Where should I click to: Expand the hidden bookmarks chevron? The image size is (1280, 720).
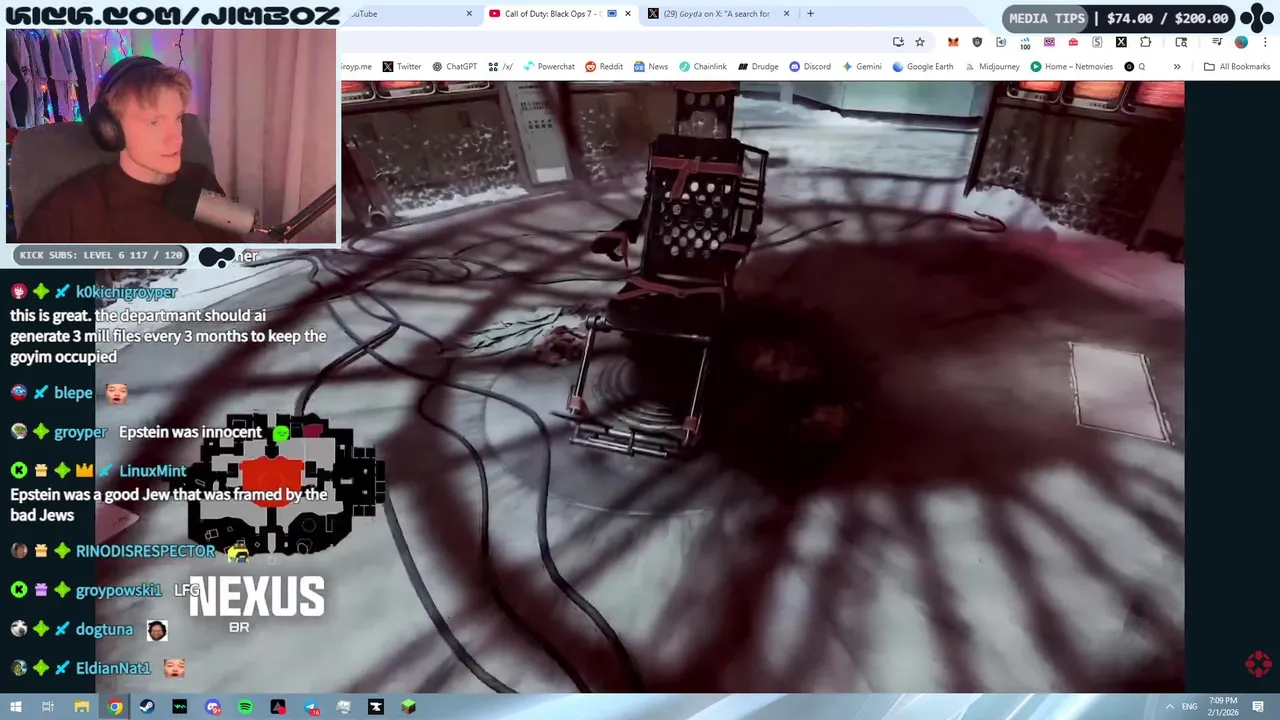(x=1177, y=67)
